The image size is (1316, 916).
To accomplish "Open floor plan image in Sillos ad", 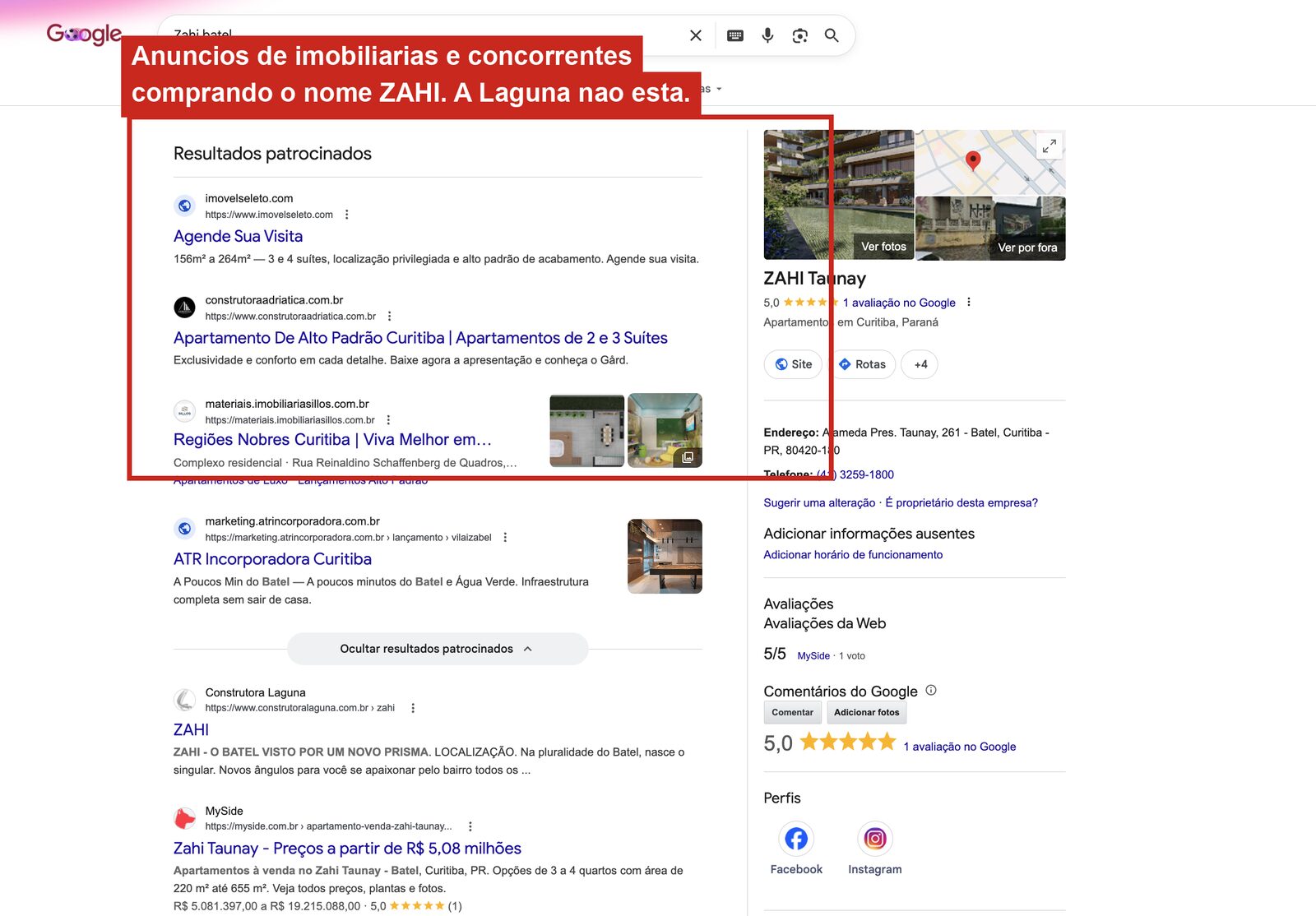I will tap(587, 431).
